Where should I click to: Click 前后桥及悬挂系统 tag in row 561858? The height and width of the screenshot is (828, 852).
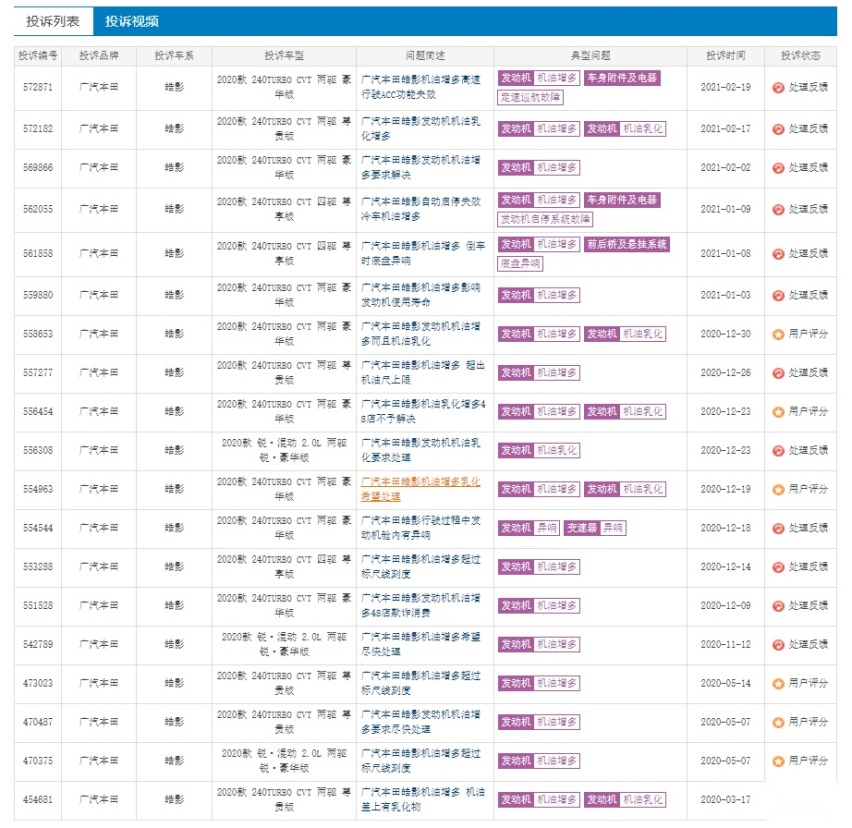tap(627, 244)
